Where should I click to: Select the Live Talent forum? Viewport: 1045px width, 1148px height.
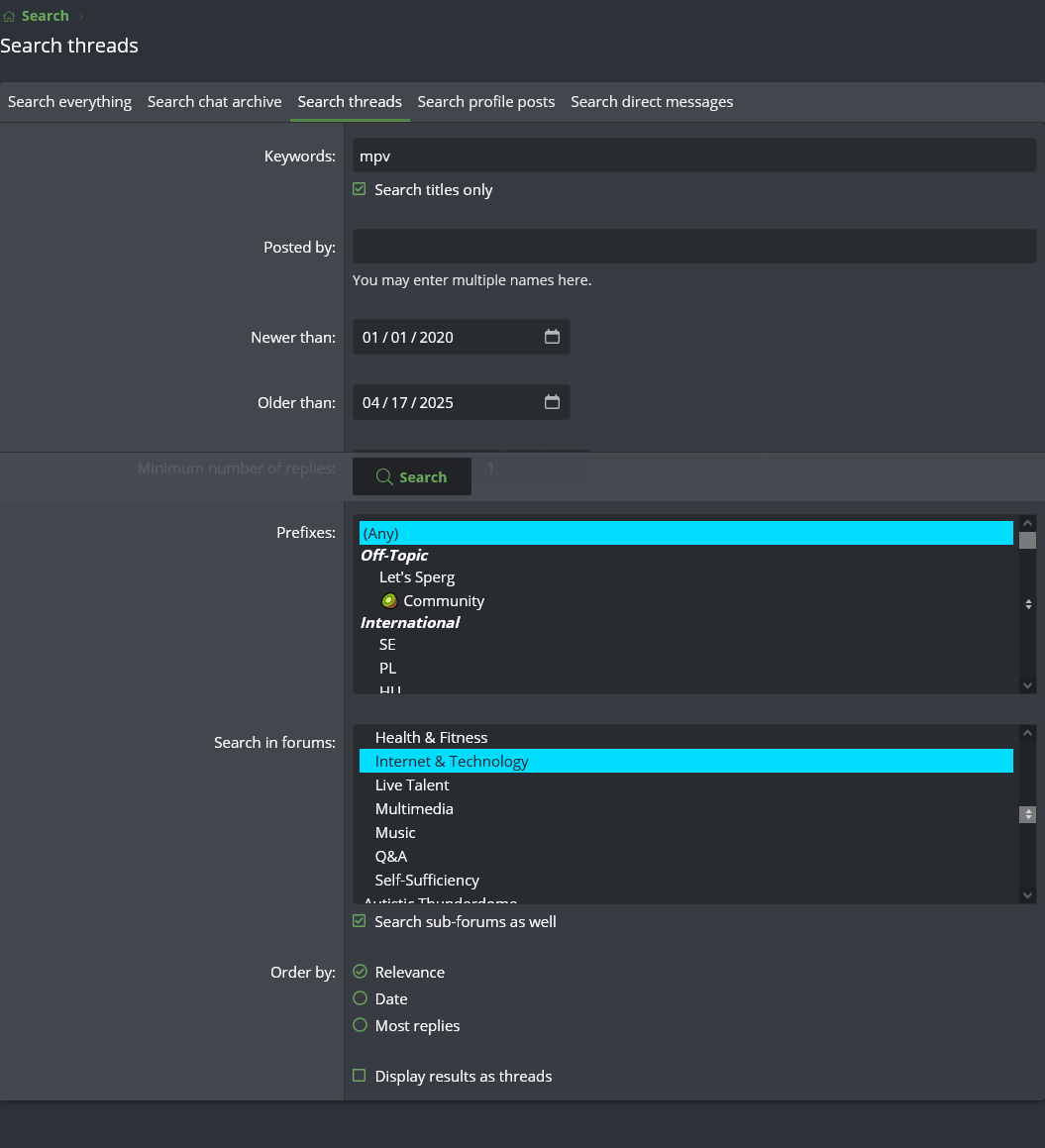(x=686, y=784)
